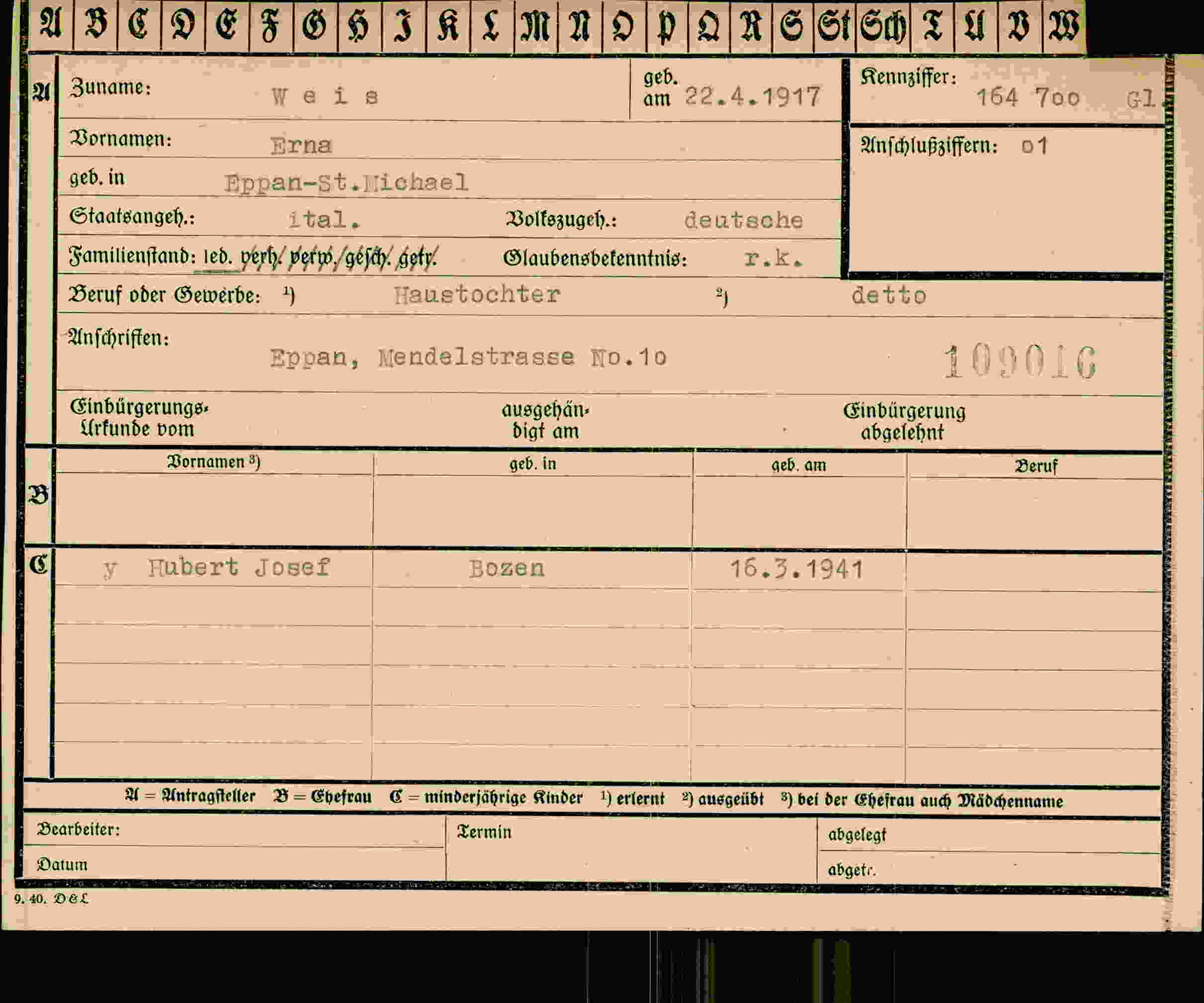
Task: Click the 'detto' occupation entry
Action: pos(889,296)
